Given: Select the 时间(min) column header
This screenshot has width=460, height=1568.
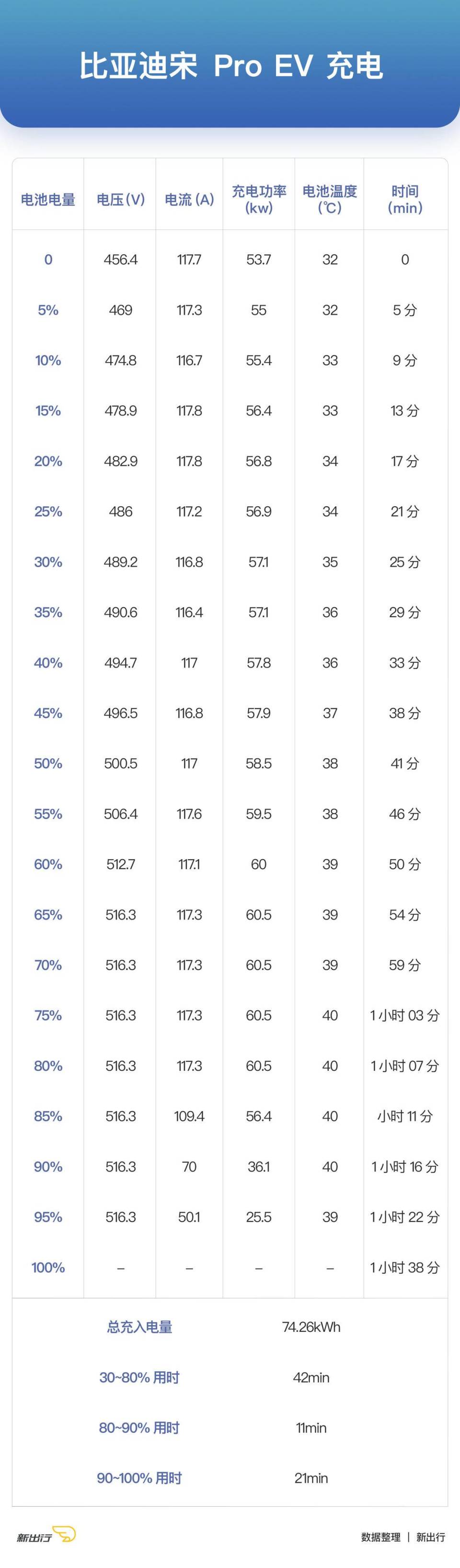Looking at the screenshot, I should (x=405, y=200).
